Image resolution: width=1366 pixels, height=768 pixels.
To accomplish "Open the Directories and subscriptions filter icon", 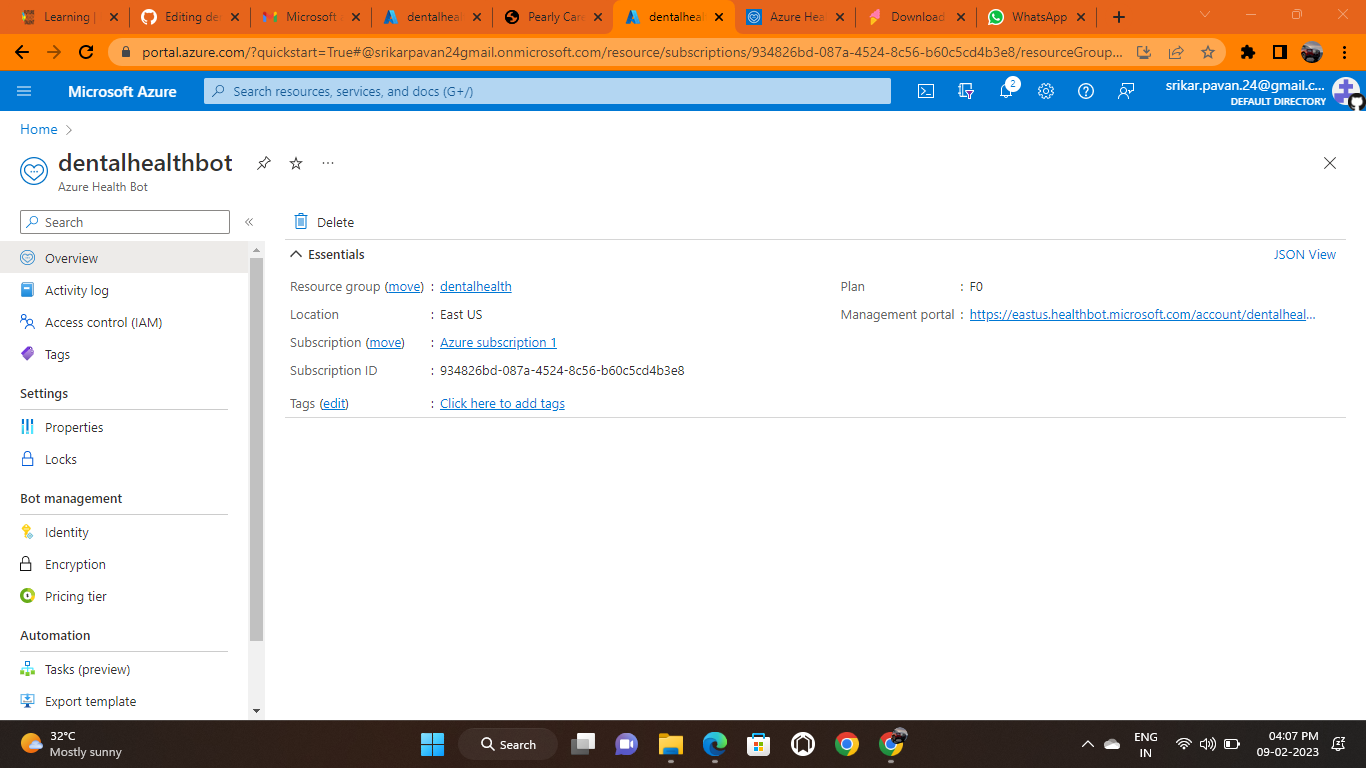I will click(966, 91).
